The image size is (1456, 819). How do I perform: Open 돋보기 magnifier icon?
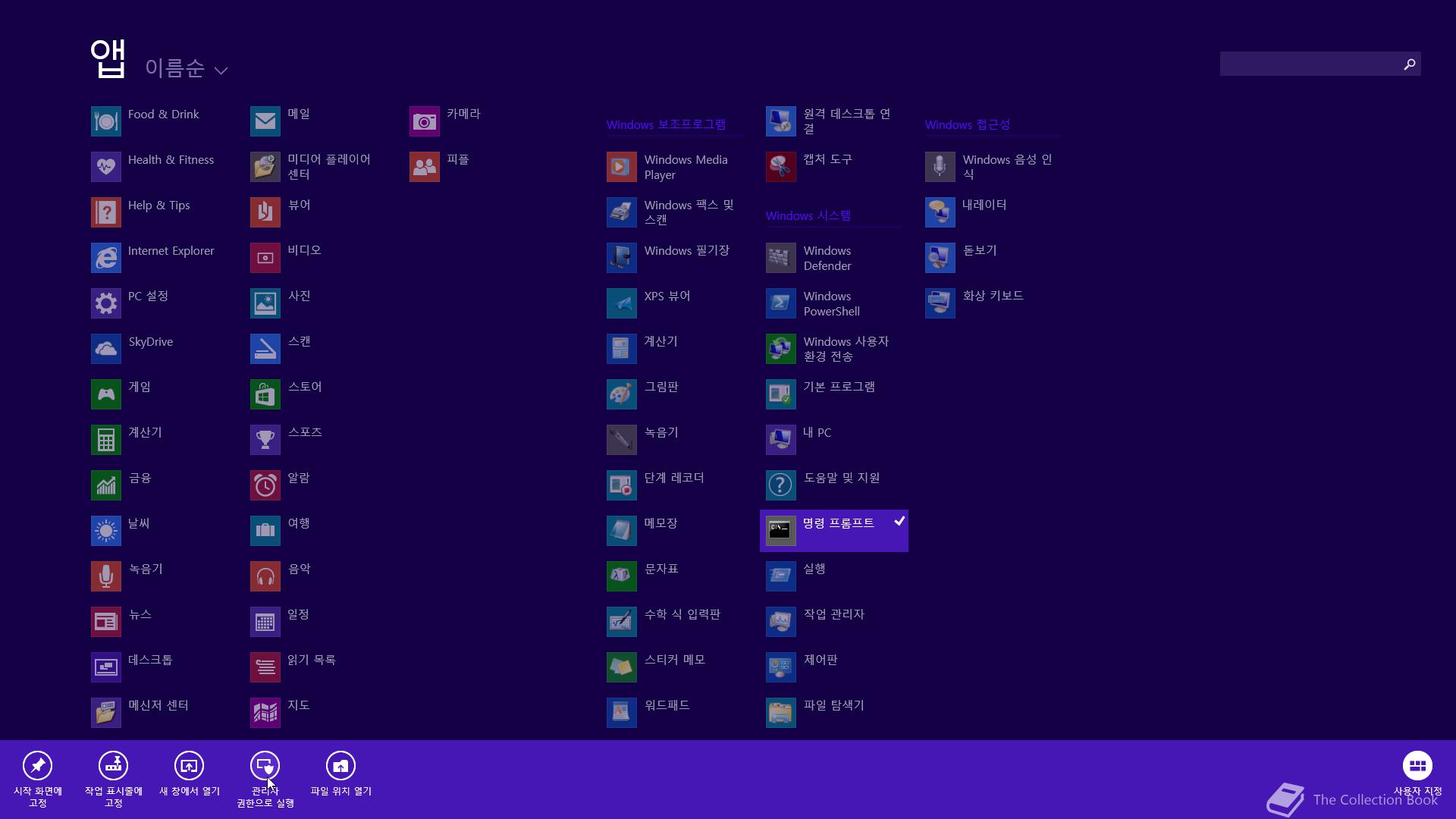click(x=940, y=258)
